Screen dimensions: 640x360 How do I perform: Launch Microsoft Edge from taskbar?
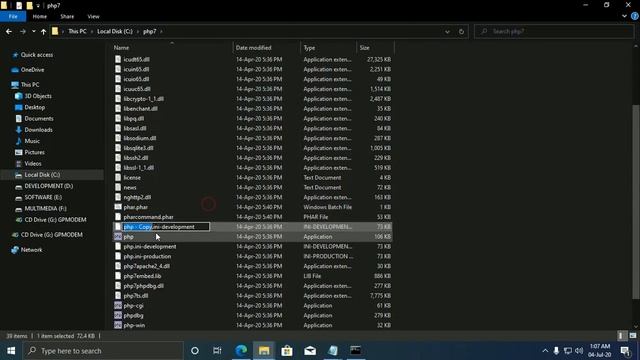click(241, 351)
